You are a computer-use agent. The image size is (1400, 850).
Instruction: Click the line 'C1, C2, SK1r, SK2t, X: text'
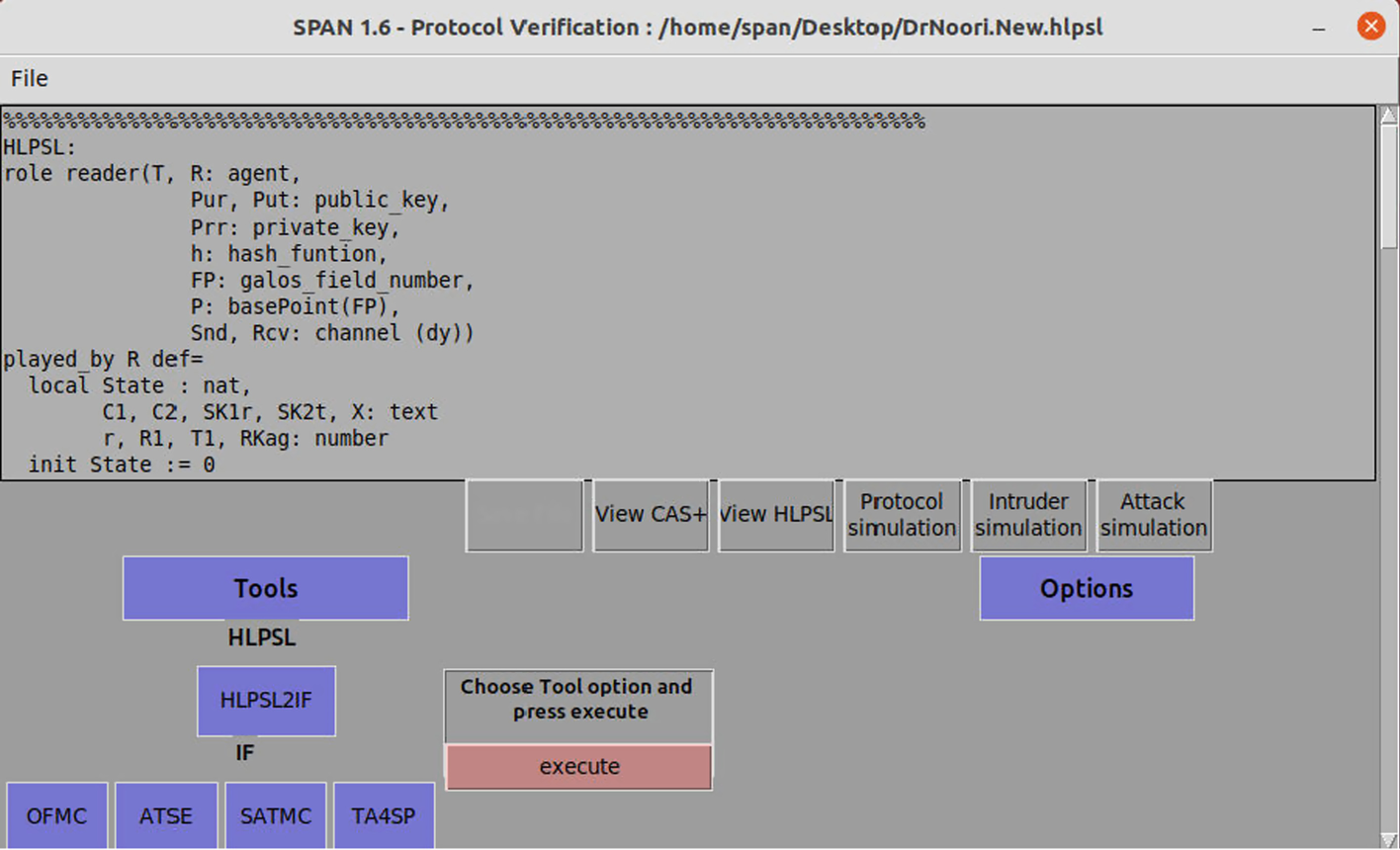[x=270, y=412]
